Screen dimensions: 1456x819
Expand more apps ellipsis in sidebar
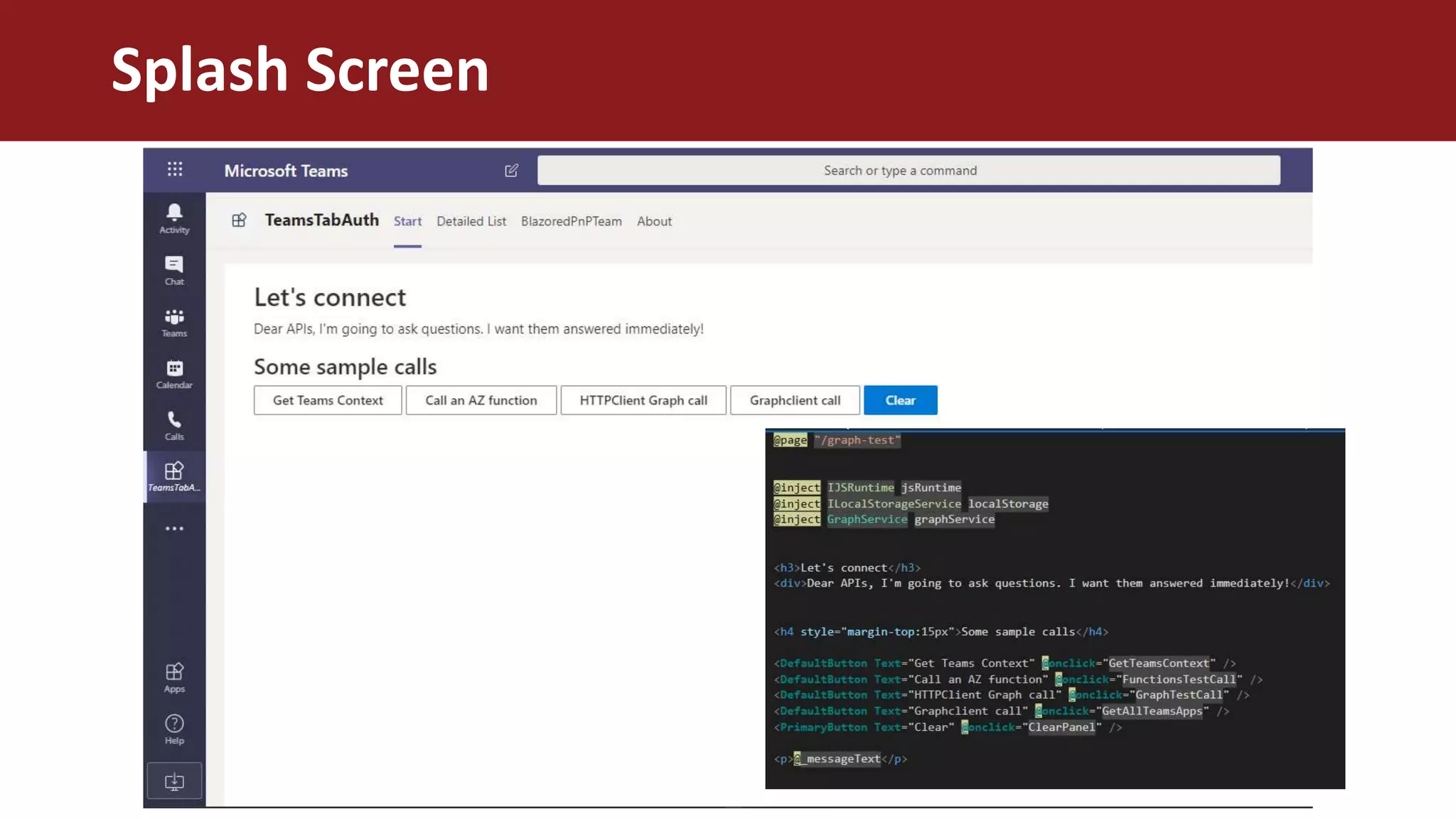(x=174, y=528)
